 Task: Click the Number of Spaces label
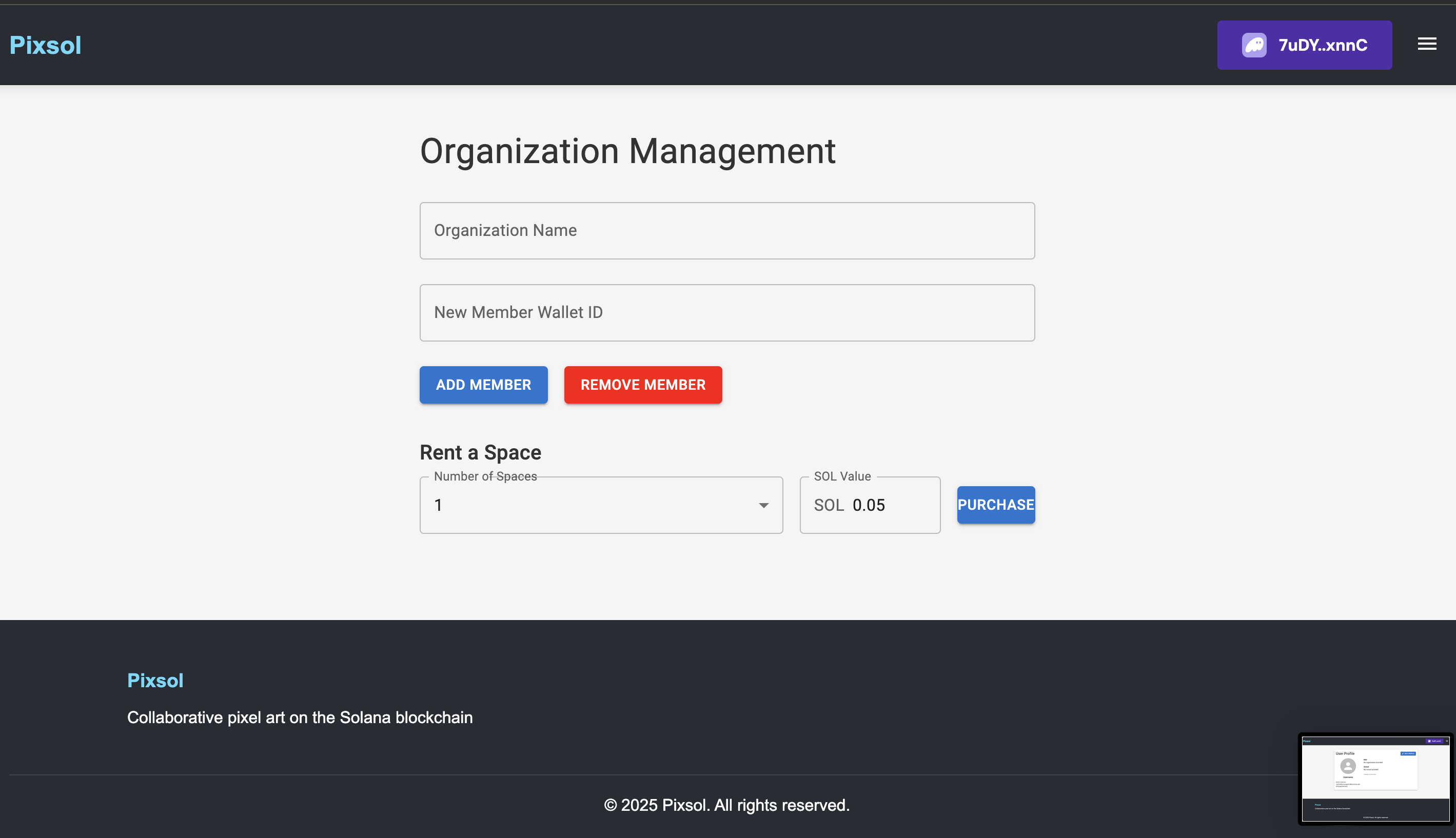485,476
